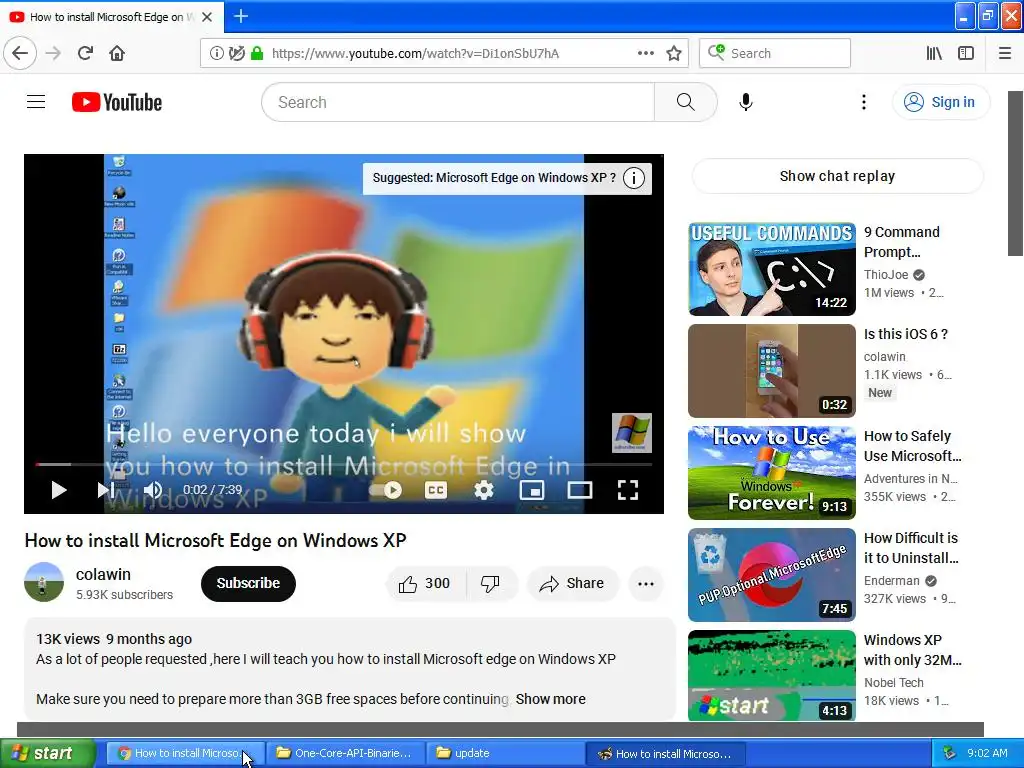Open a new browser tab
Screen dimensions: 1024x768
click(241, 16)
